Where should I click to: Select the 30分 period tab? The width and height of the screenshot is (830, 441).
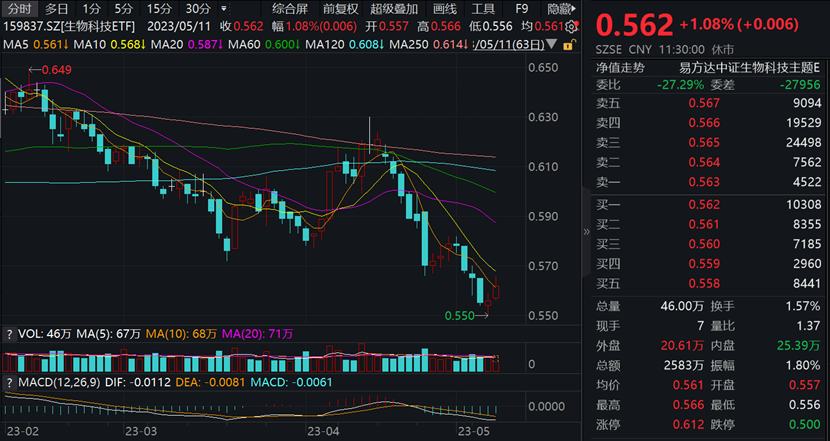pos(198,9)
